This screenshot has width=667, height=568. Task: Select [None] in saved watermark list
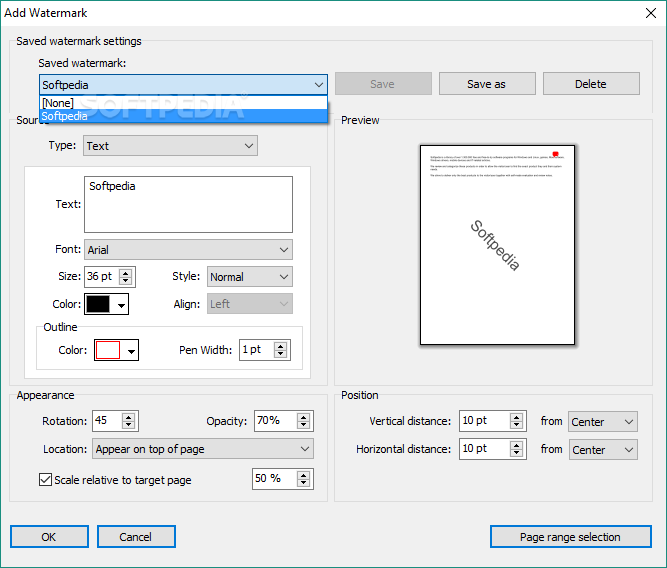[183, 103]
